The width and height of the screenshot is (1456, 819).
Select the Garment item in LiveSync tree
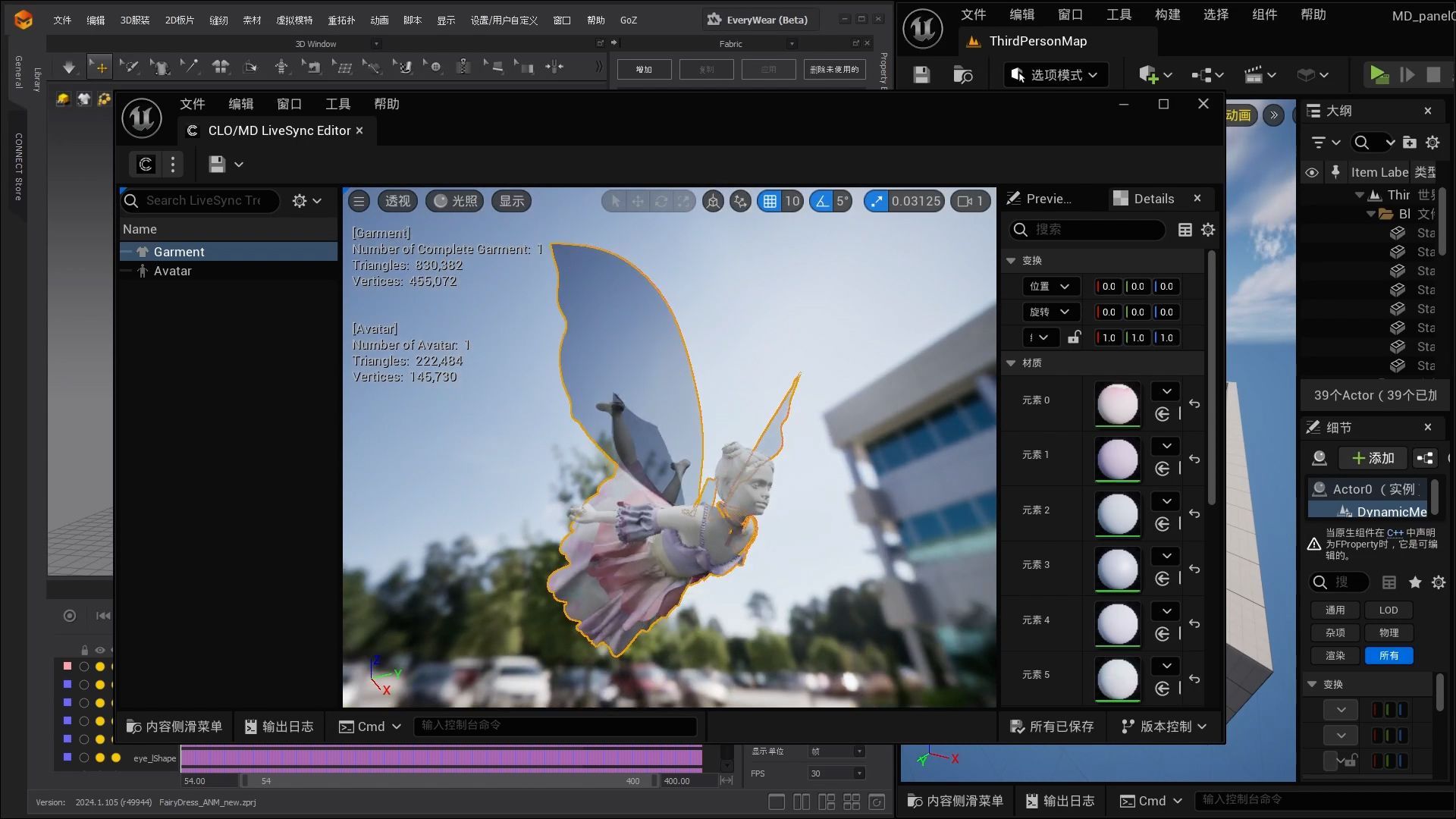(178, 251)
